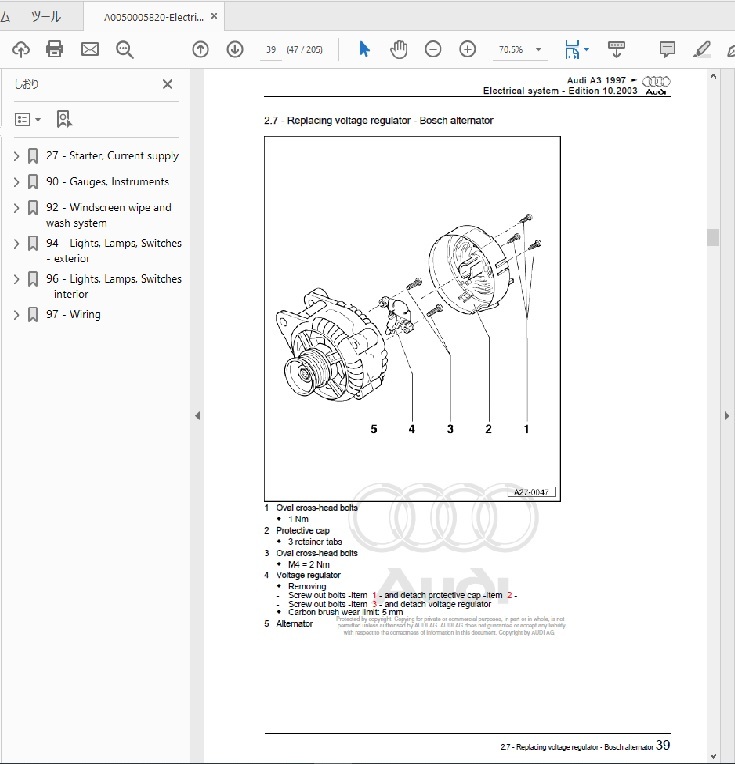Expand right pane with triangle arrow
Screen dimensions: 735x764
coord(727,416)
